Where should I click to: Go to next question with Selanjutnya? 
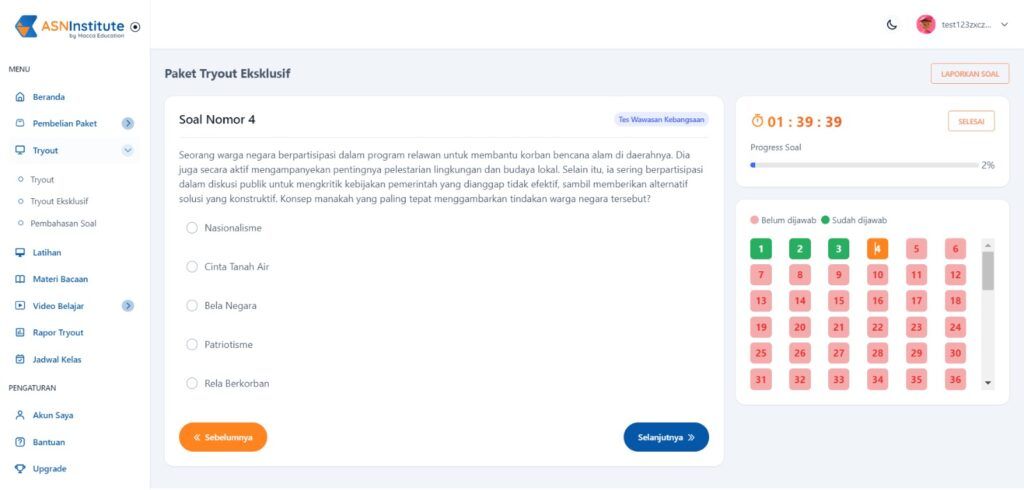click(666, 437)
